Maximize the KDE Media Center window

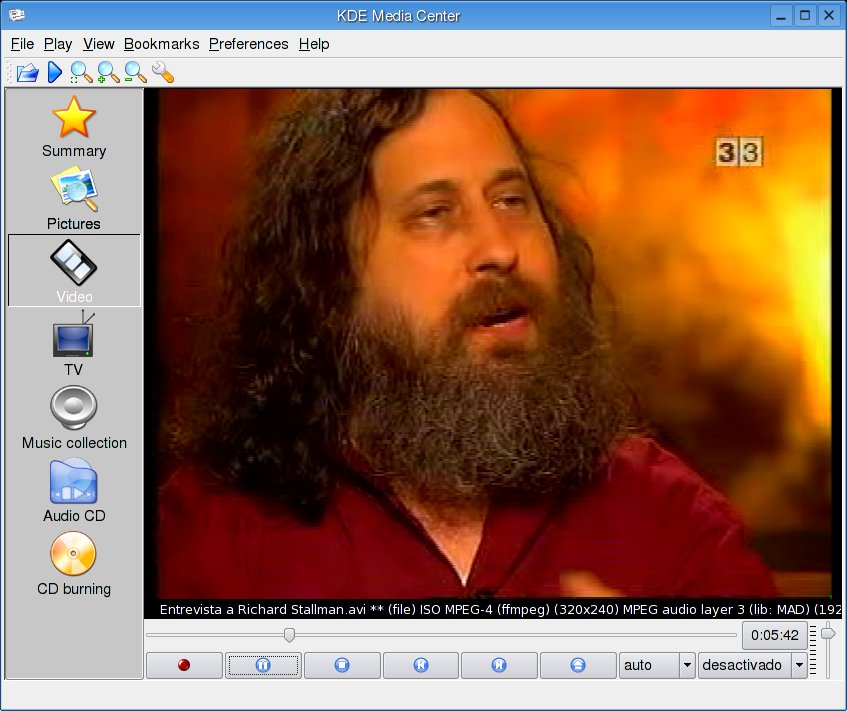(805, 16)
